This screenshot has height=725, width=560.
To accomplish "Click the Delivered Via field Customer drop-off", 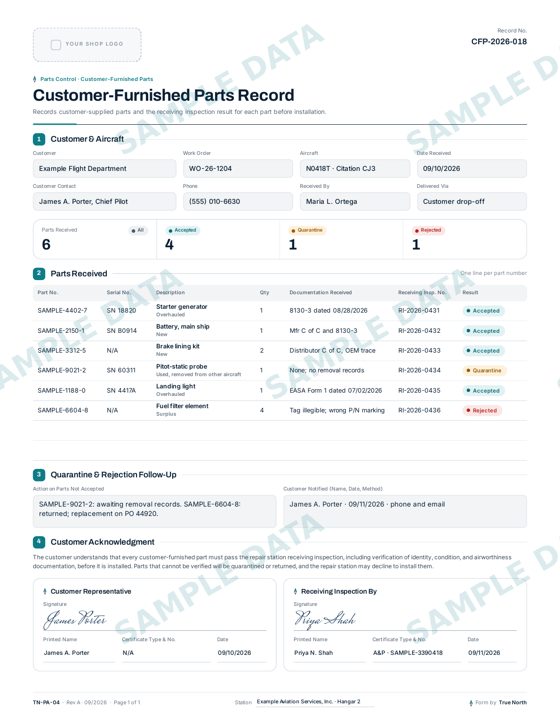I will (x=472, y=202).
